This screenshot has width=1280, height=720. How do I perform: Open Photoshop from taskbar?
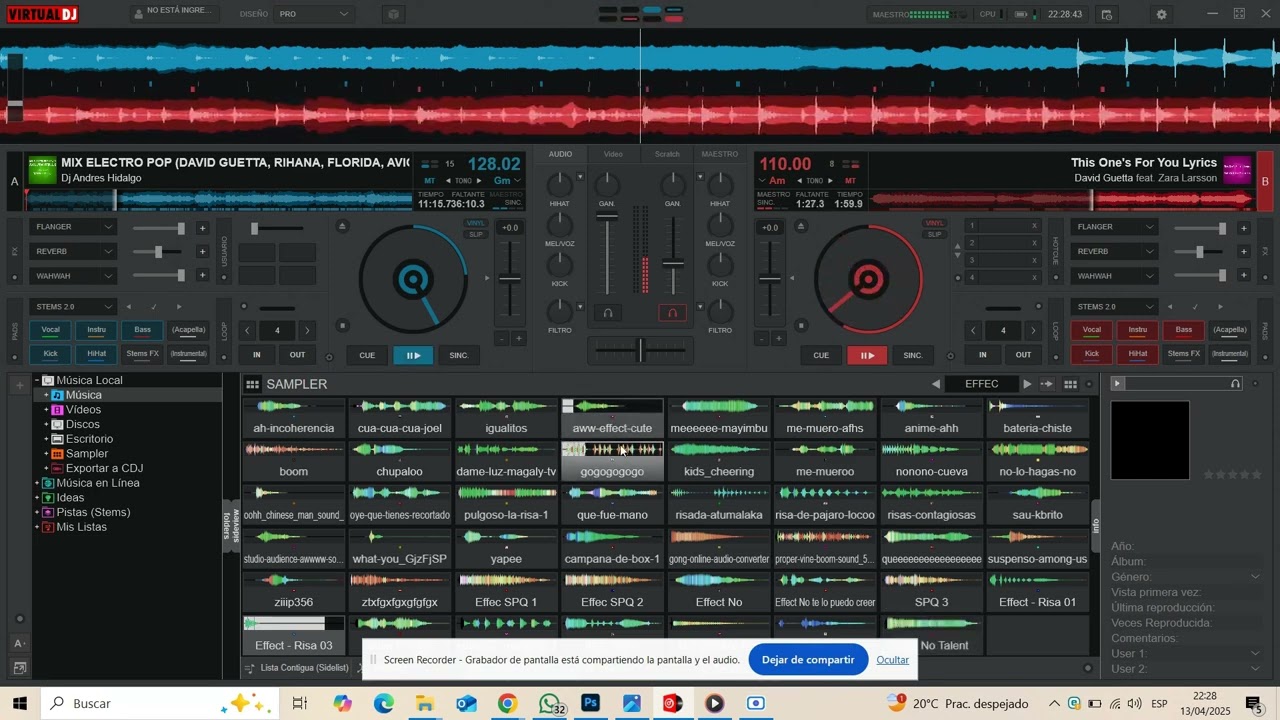[x=590, y=704]
